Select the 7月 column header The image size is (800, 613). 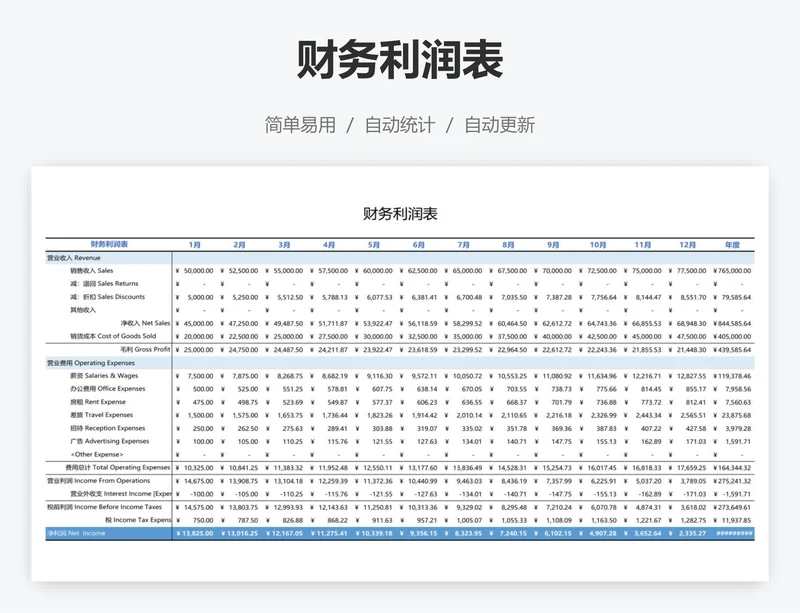(464, 245)
